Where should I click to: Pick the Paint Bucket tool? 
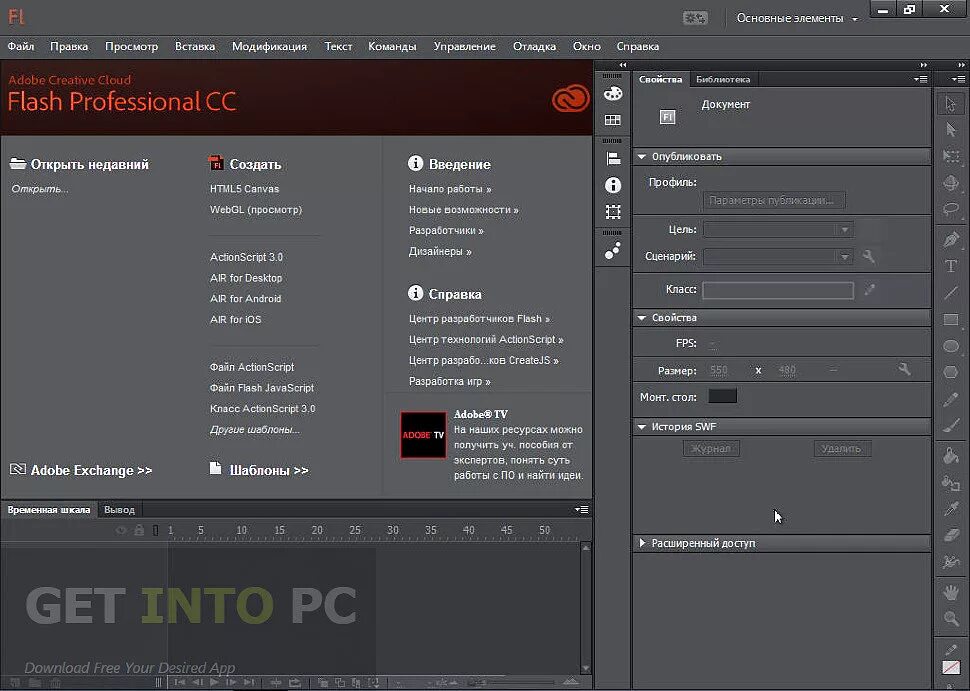(x=951, y=456)
